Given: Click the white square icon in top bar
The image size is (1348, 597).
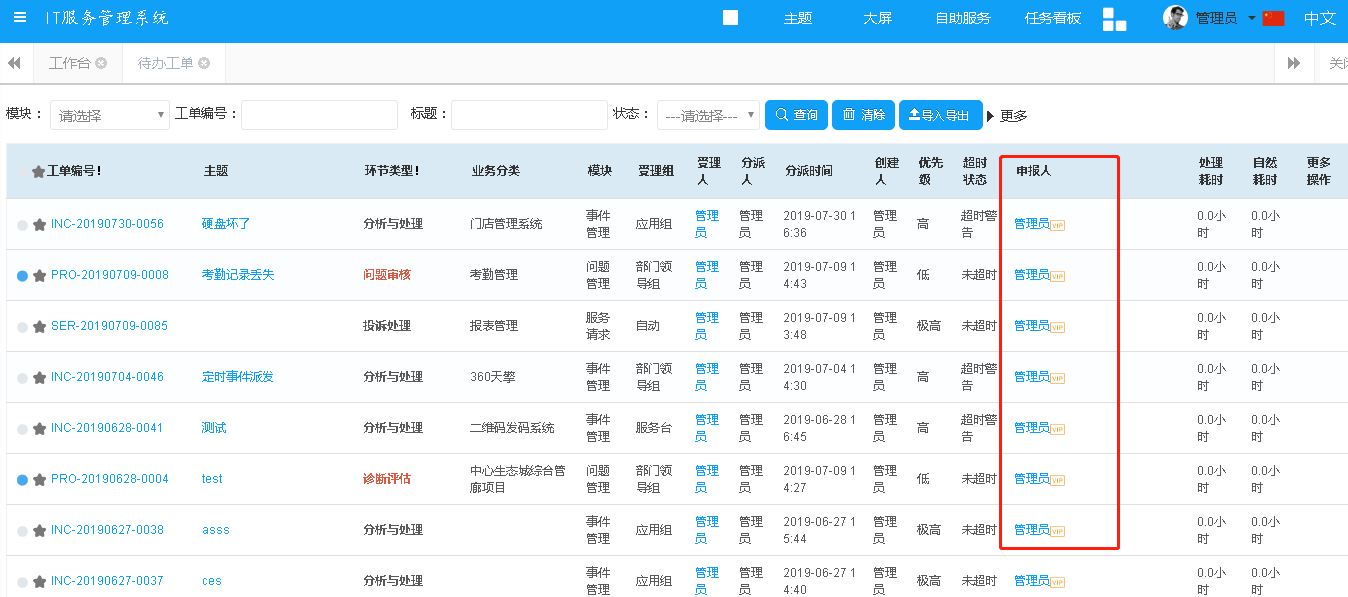Looking at the screenshot, I should [730, 18].
